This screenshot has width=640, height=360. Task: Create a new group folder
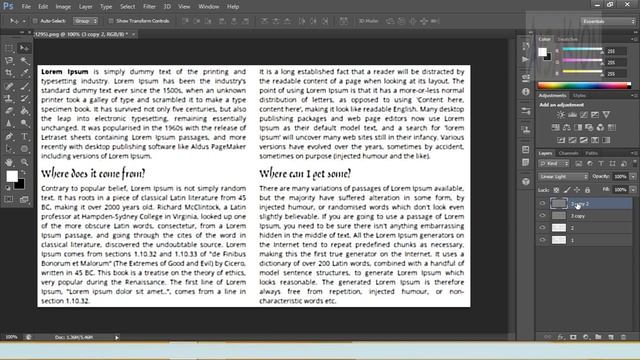[598, 337]
